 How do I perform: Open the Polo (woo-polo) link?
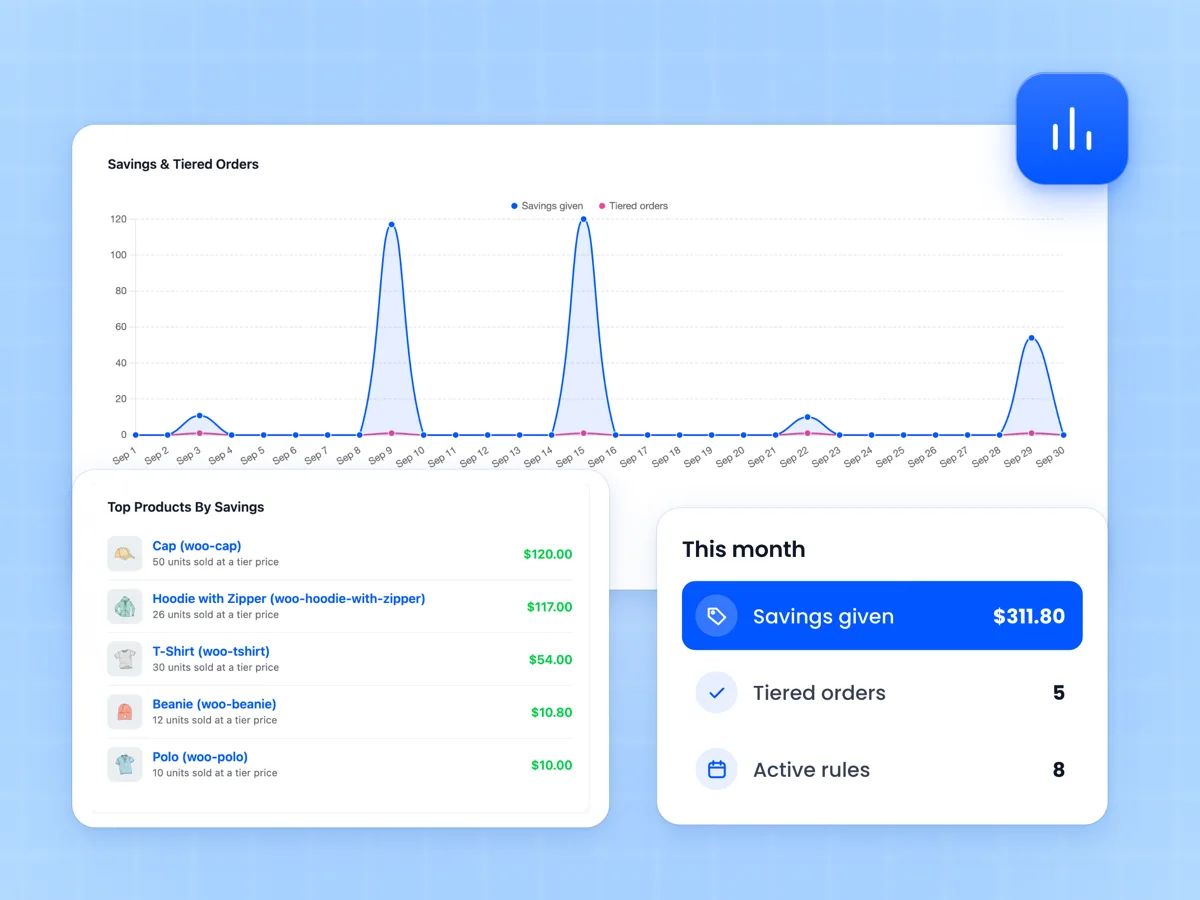pyautogui.click(x=200, y=757)
